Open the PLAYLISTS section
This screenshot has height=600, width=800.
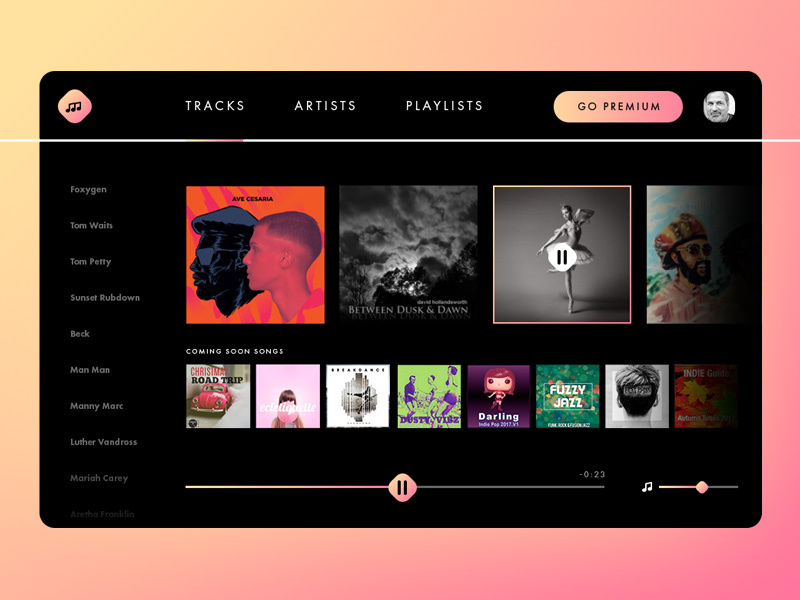tap(444, 106)
